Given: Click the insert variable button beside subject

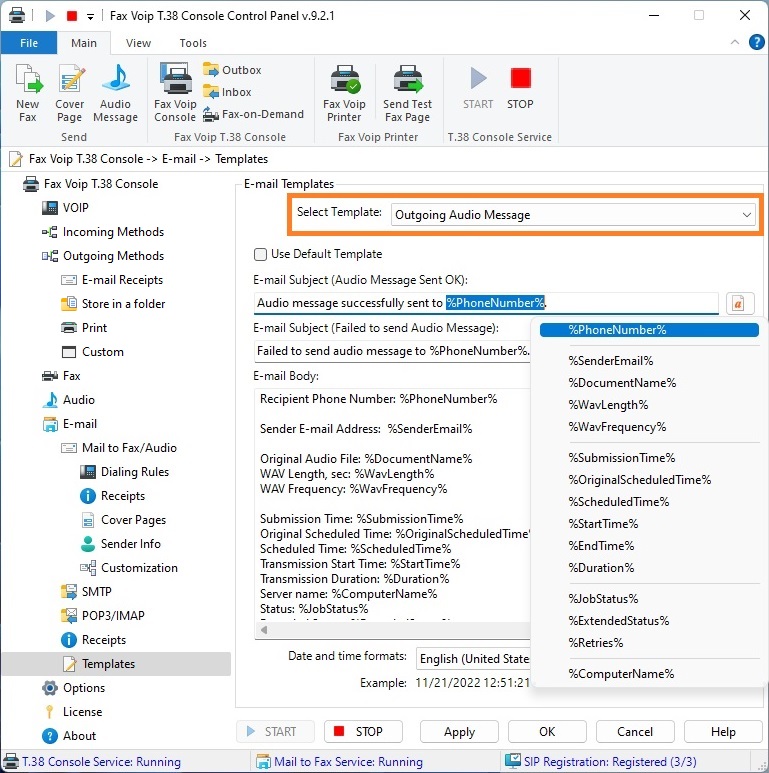Looking at the screenshot, I should point(738,303).
